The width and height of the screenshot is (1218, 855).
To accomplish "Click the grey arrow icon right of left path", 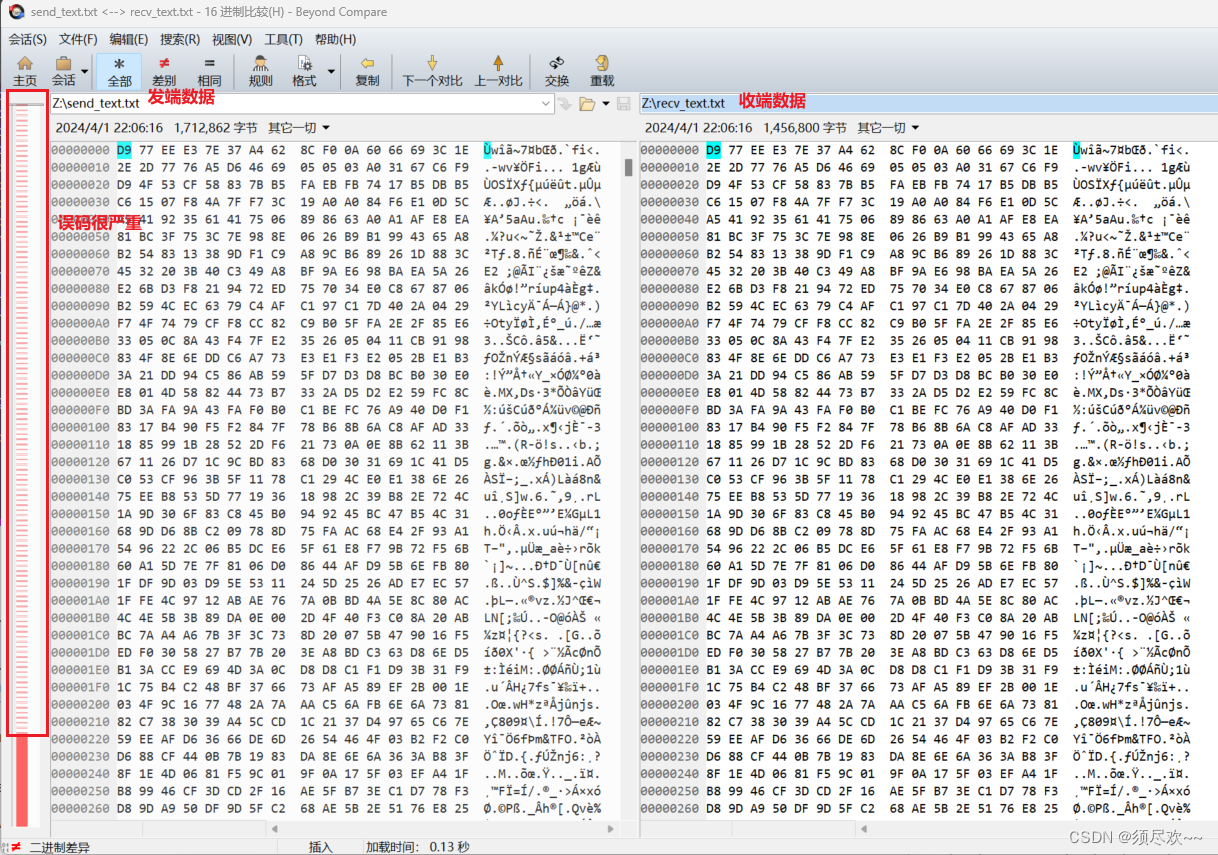I will pos(566,103).
